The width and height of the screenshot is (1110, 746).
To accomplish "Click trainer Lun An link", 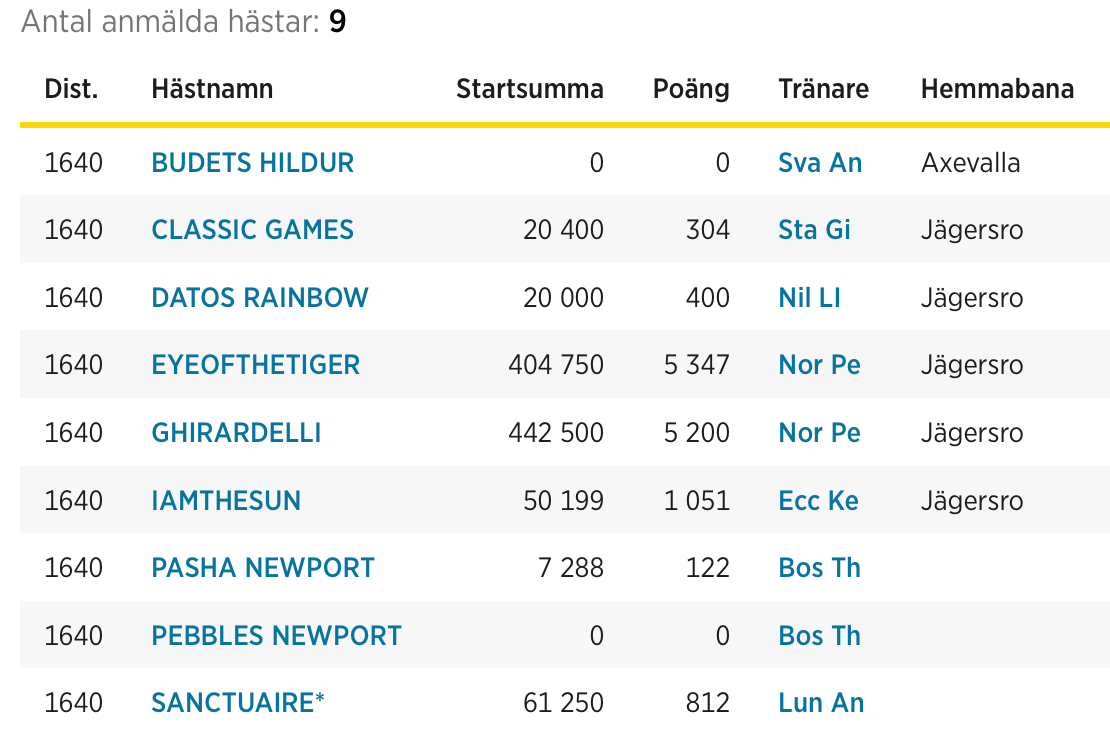I will coord(821,703).
